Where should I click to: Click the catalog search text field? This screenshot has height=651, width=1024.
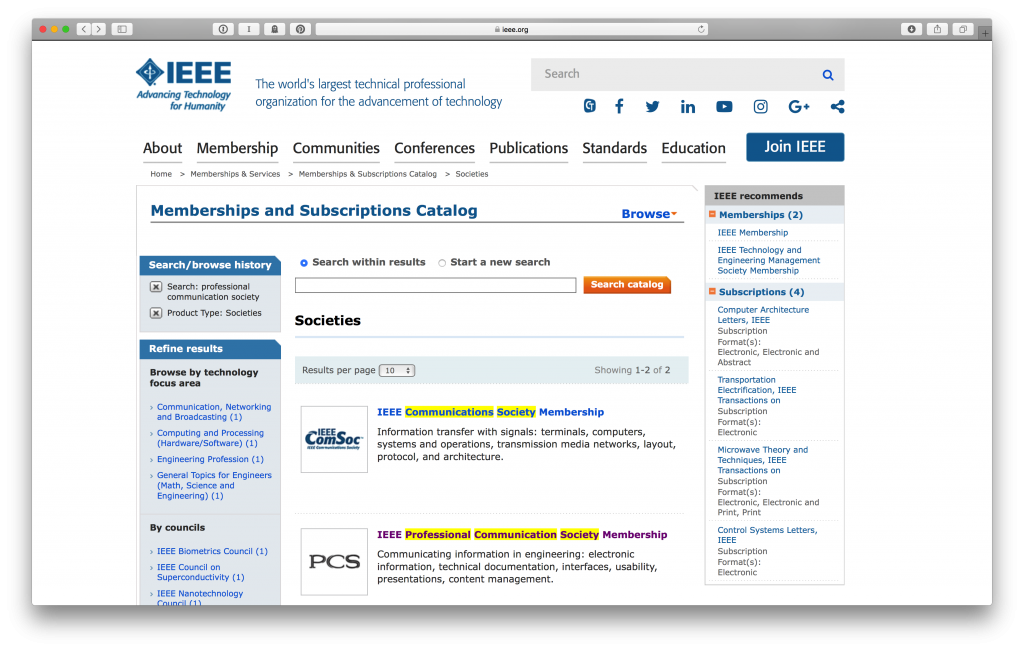coord(436,285)
